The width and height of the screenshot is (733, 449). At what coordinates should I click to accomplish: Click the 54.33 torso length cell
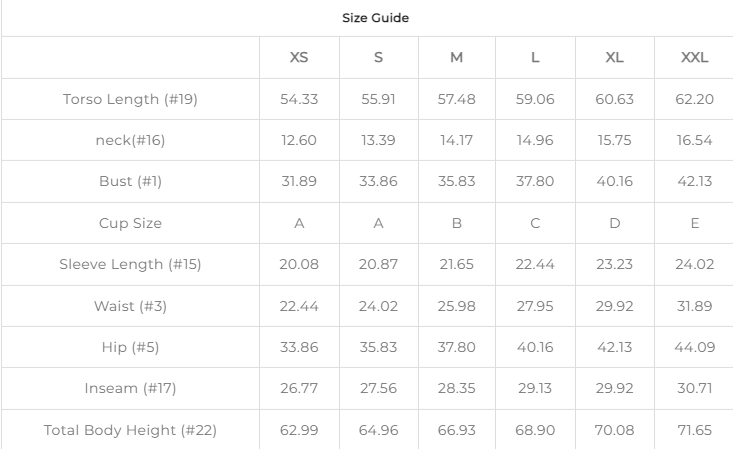(x=299, y=99)
